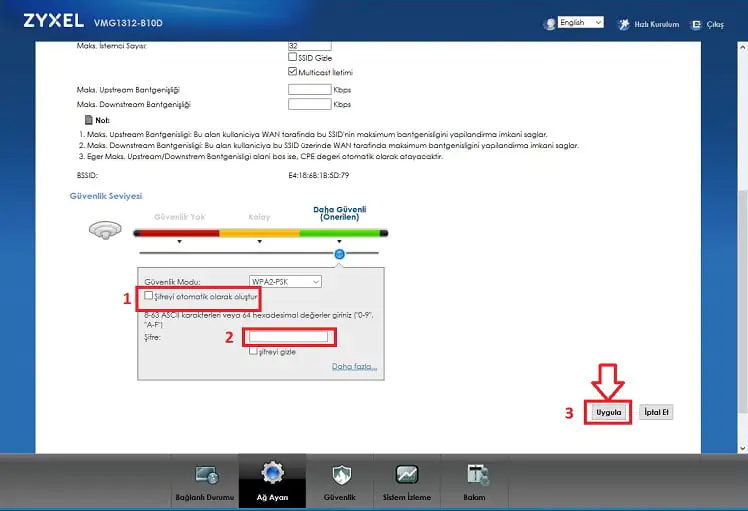Click the scrollbar up arrow

742,47
